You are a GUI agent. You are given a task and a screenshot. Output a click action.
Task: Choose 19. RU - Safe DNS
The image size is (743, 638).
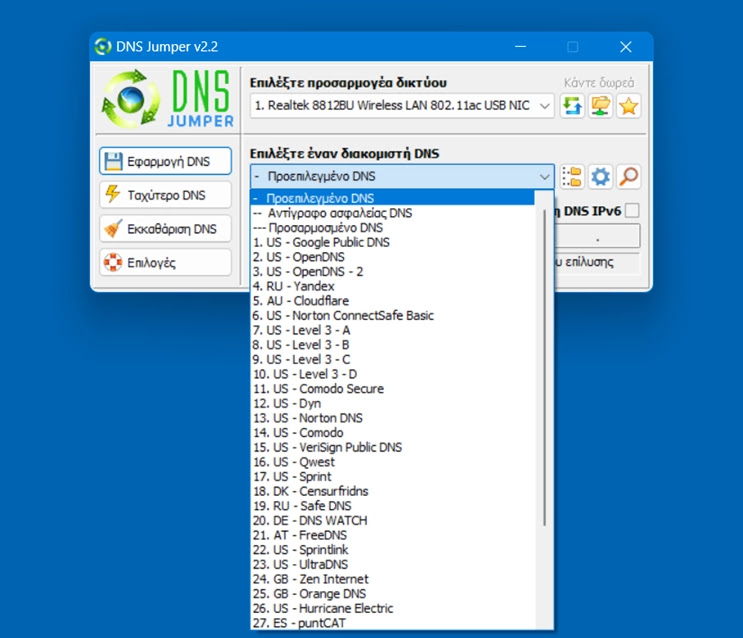click(392, 506)
